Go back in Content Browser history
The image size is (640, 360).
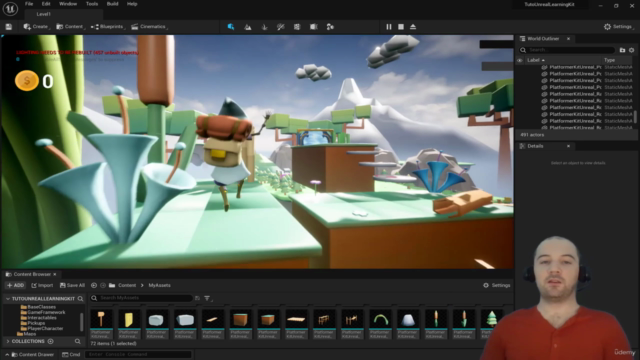[94, 285]
